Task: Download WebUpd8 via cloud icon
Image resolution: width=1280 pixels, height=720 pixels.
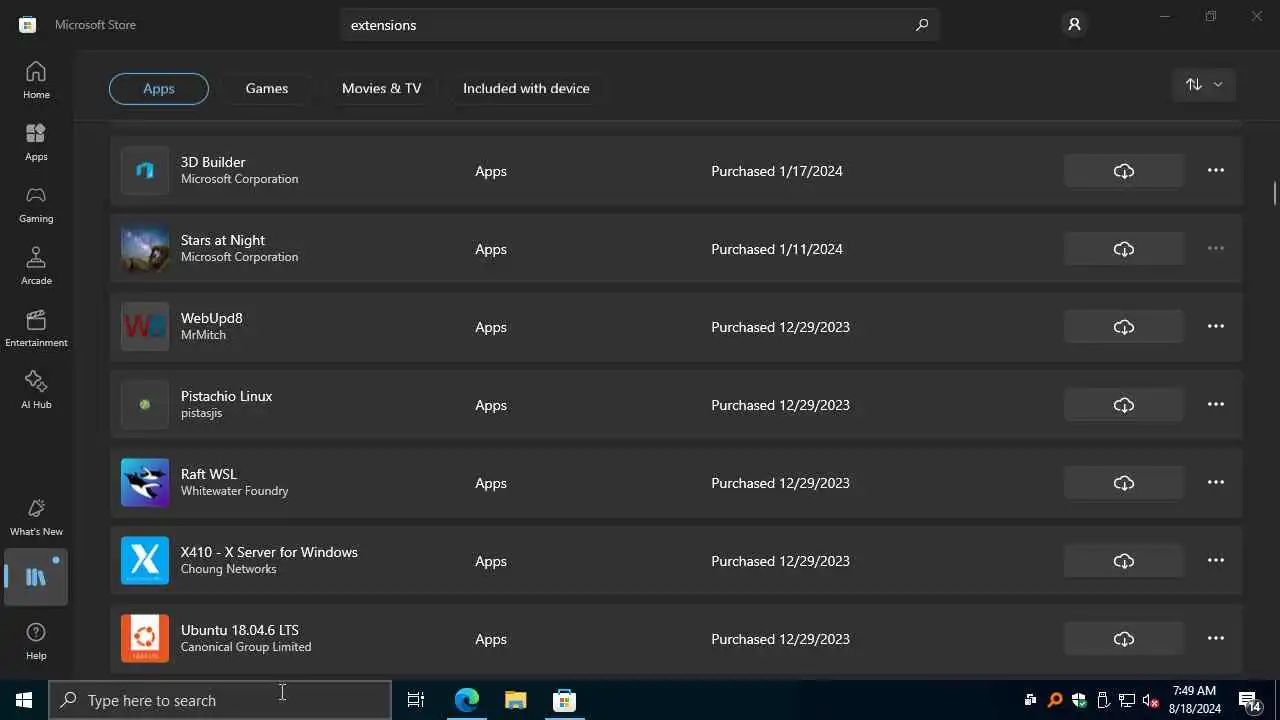Action: click(1124, 327)
